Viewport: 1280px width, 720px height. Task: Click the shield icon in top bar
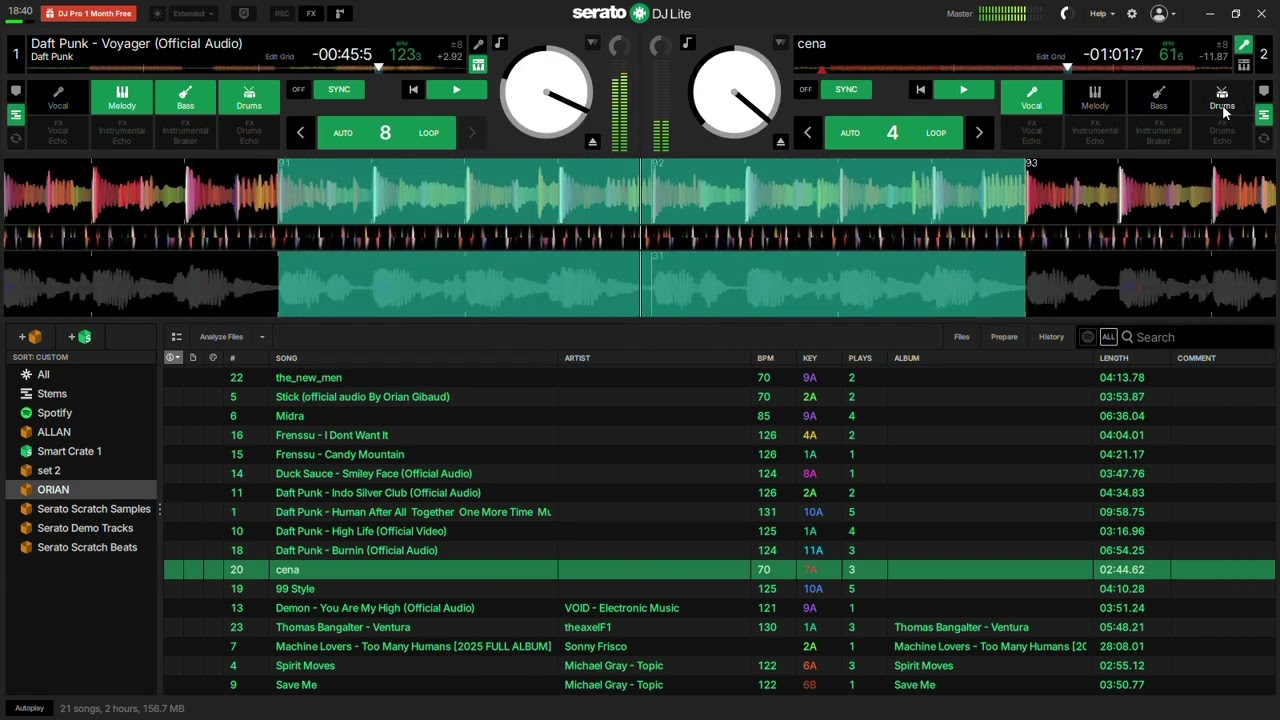coord(244,14)
